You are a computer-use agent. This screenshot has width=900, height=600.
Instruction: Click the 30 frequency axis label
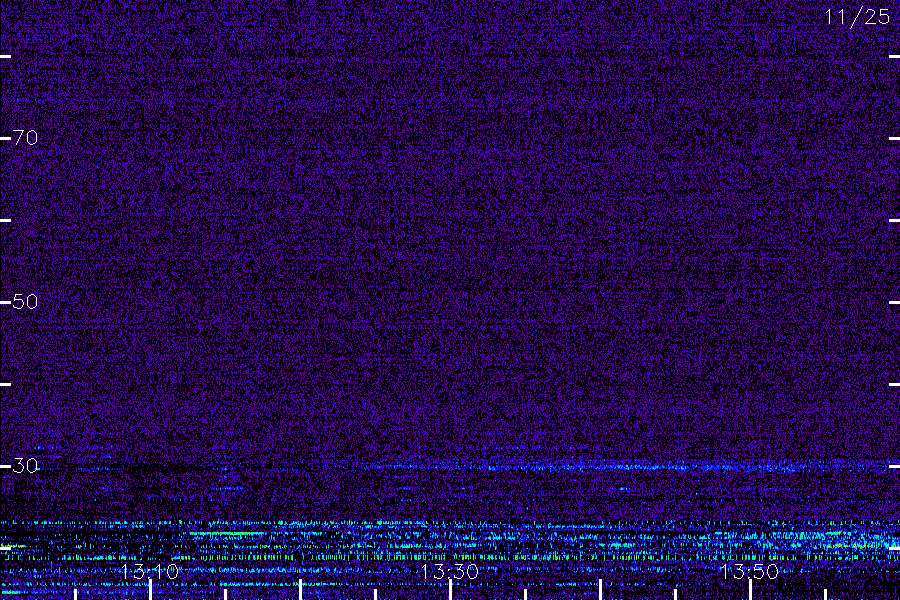pos(25,466)
